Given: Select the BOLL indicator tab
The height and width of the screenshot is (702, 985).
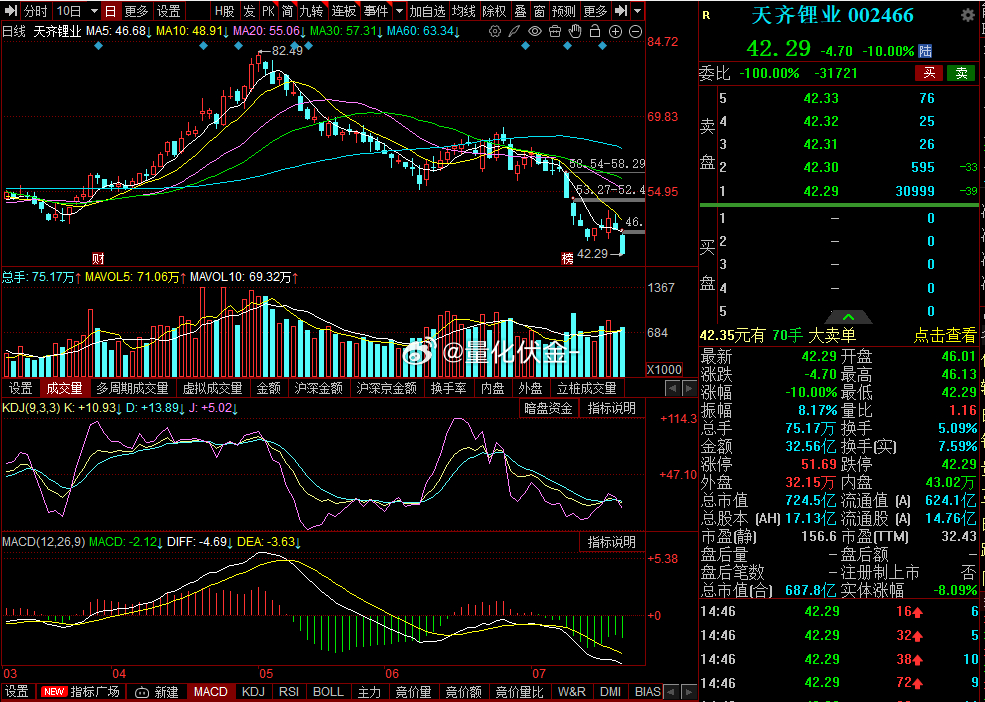Looking at the screenshot, I should pyautogui.click(x=328, y=692).
